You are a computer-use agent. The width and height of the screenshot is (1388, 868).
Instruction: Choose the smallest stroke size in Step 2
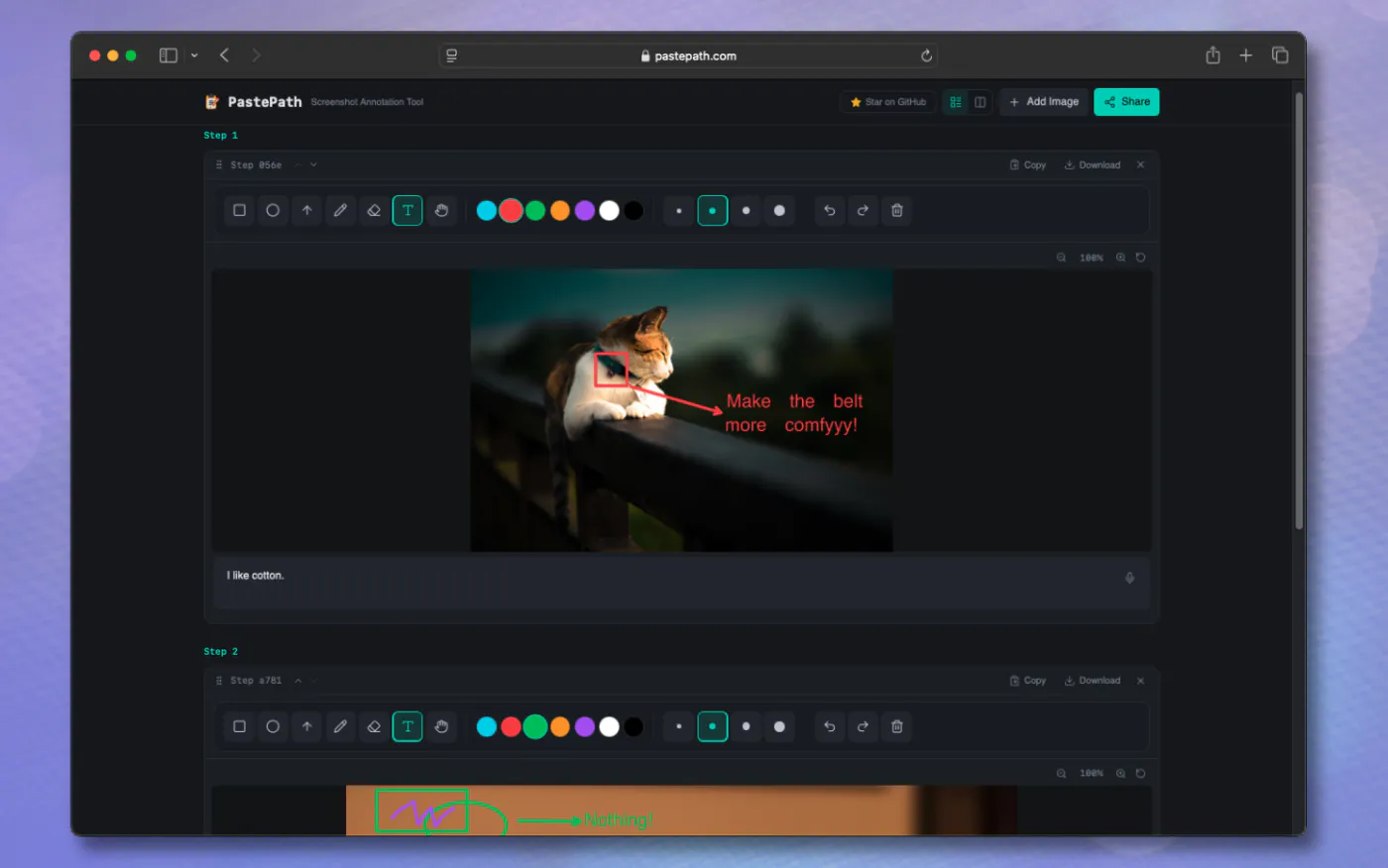[679, 726]
